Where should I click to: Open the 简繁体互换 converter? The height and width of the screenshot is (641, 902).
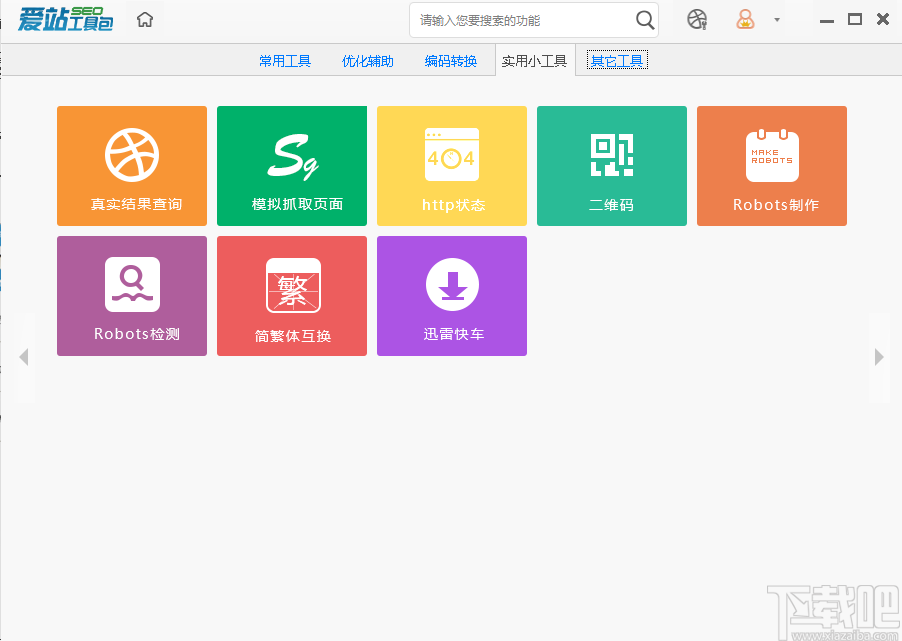(x=291, y=295)
